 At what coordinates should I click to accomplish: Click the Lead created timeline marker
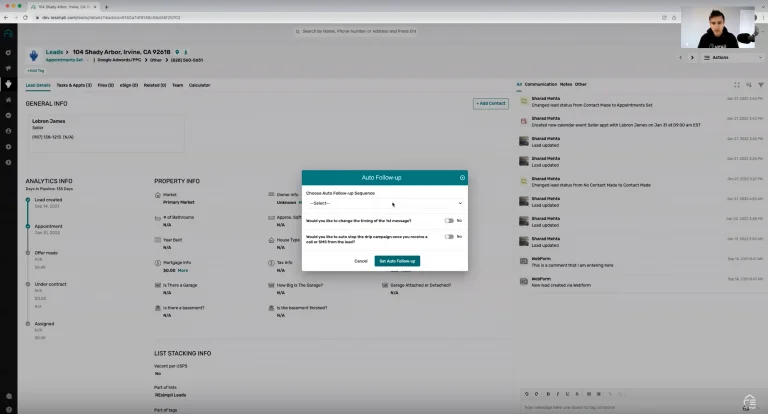click(x=28, y=200)
